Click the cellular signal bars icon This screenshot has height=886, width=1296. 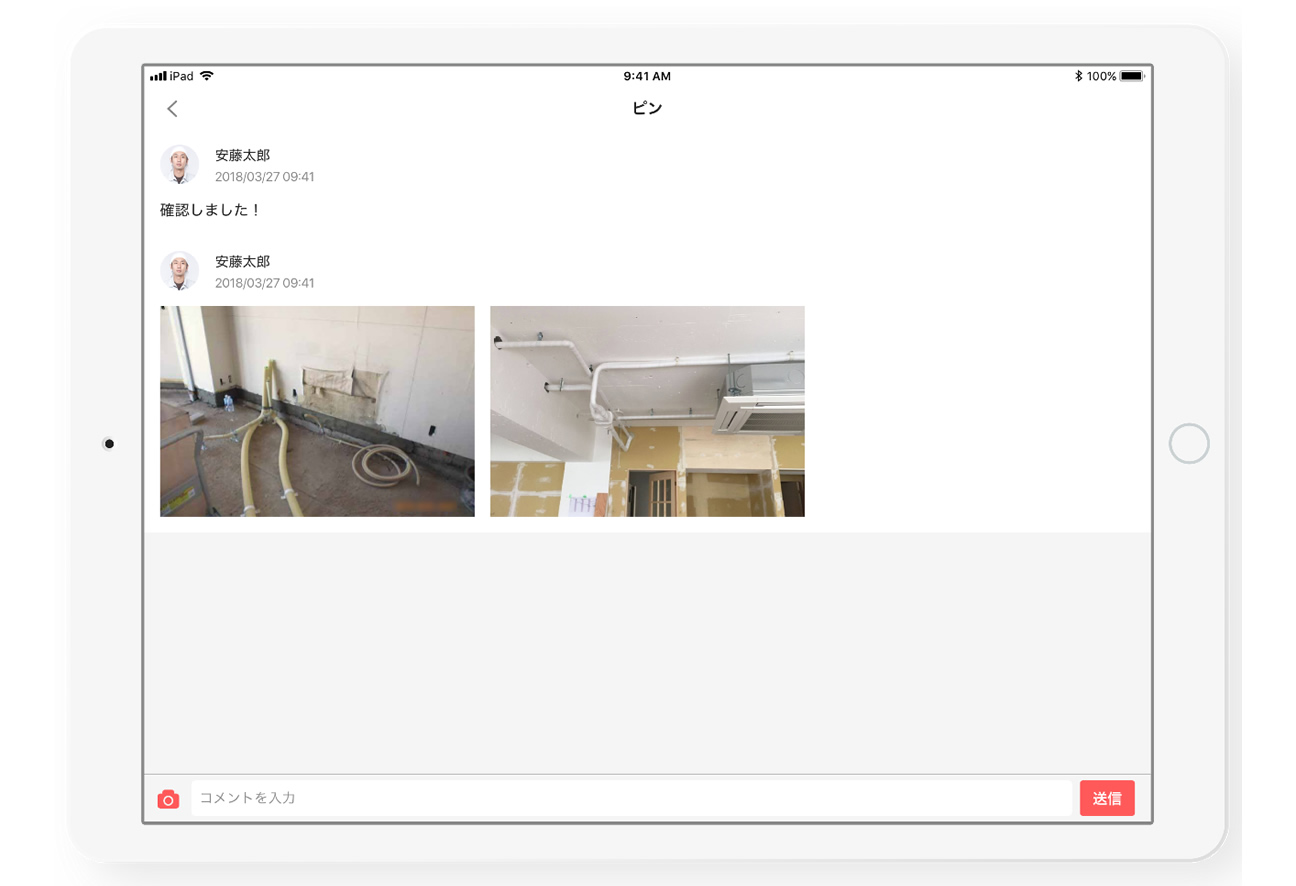tap(158, 76)
